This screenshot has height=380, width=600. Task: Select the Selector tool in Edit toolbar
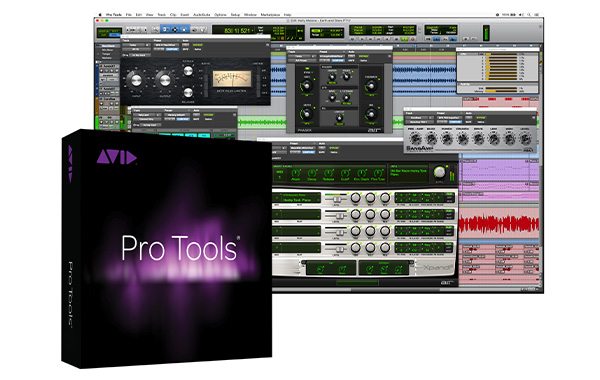coord(175,29)
